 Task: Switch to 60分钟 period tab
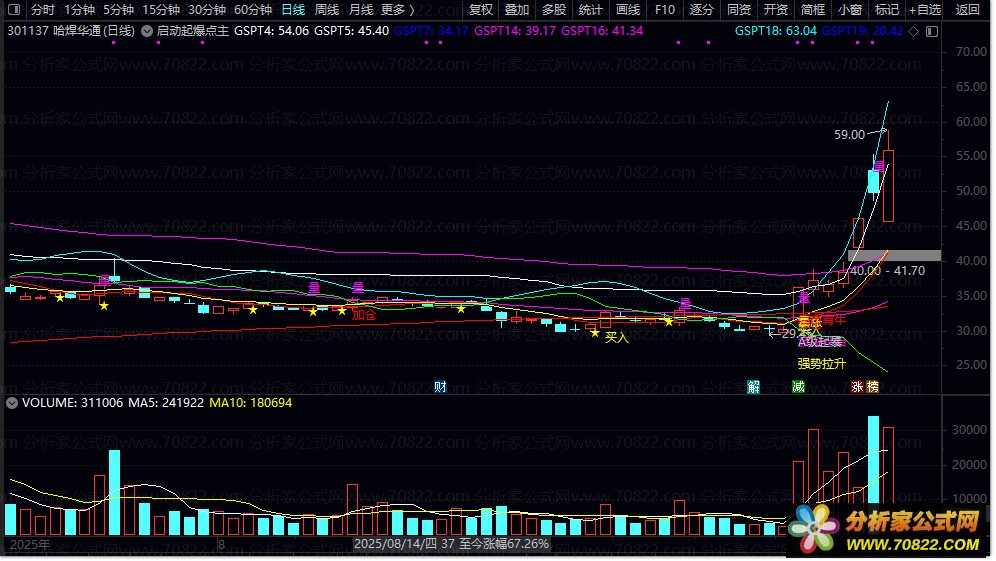(252, 10)
